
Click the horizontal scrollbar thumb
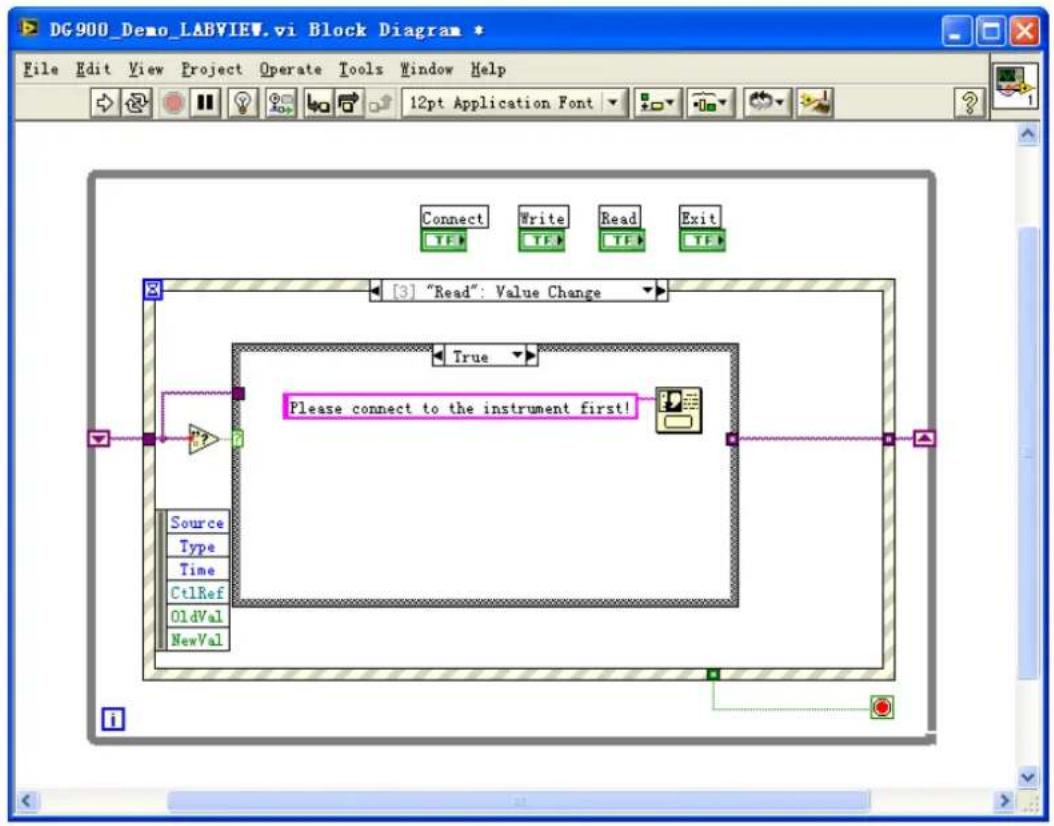coord(518,800)
